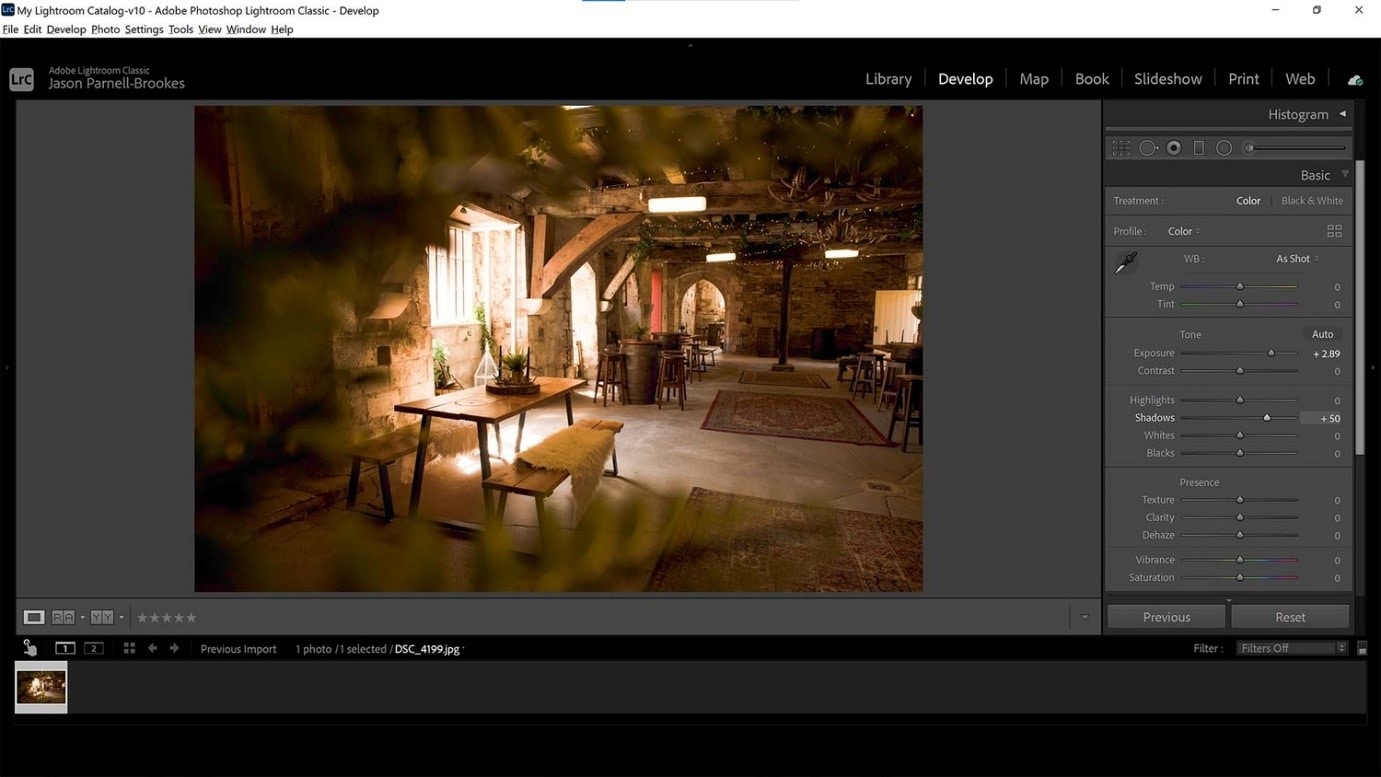The width and height of the screenshot is (1381, 777).
Task: Open the cloud sync status icon
Action: click(1355, 80)
